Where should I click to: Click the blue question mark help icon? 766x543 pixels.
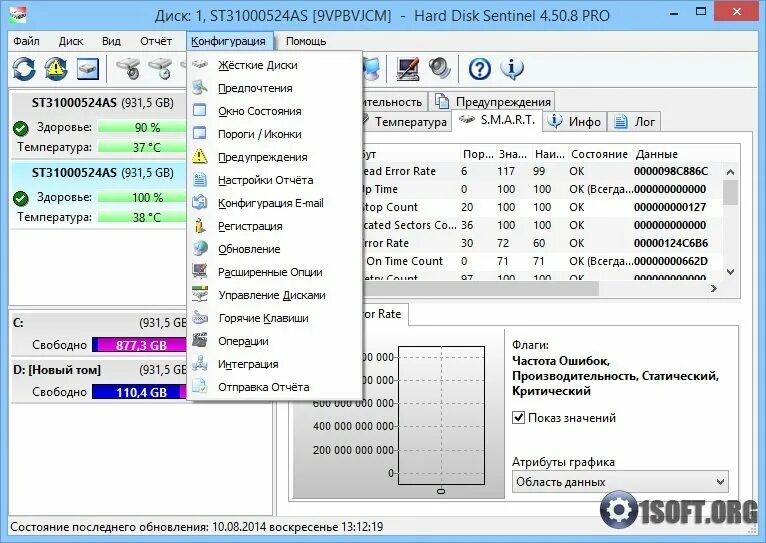click(x=480, y=69)
